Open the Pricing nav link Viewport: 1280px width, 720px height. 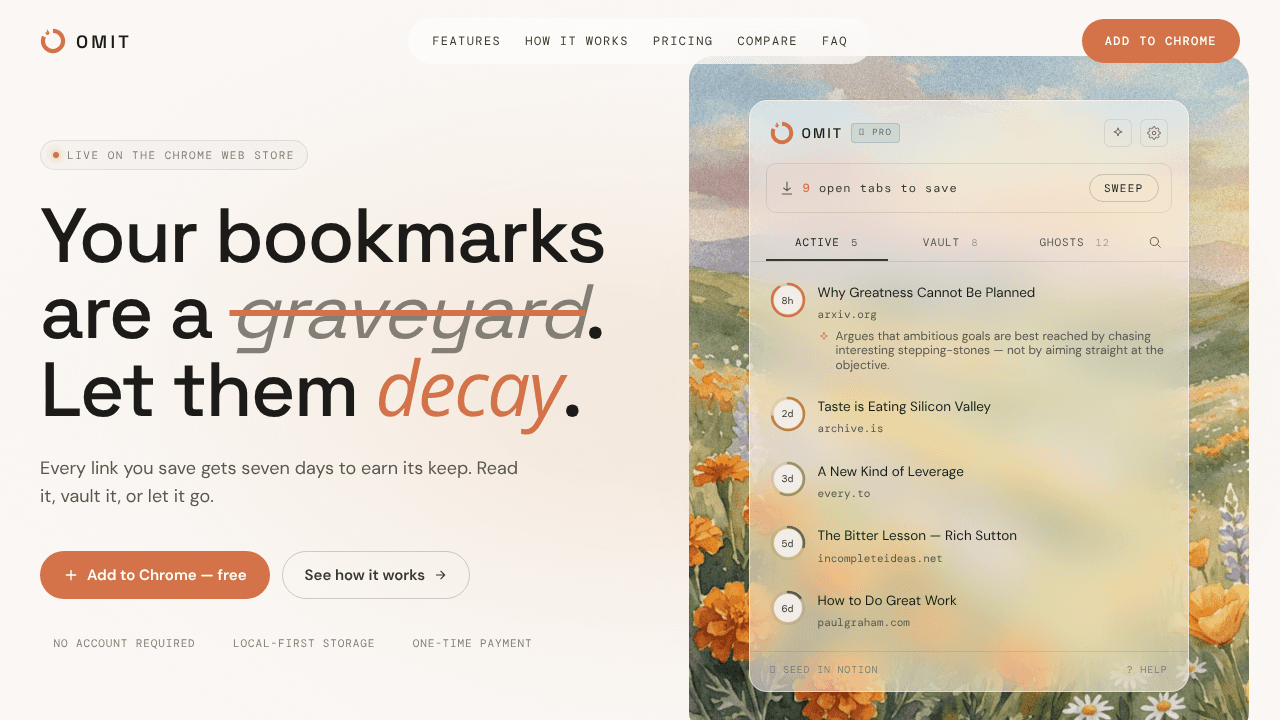tap(683, 41)
